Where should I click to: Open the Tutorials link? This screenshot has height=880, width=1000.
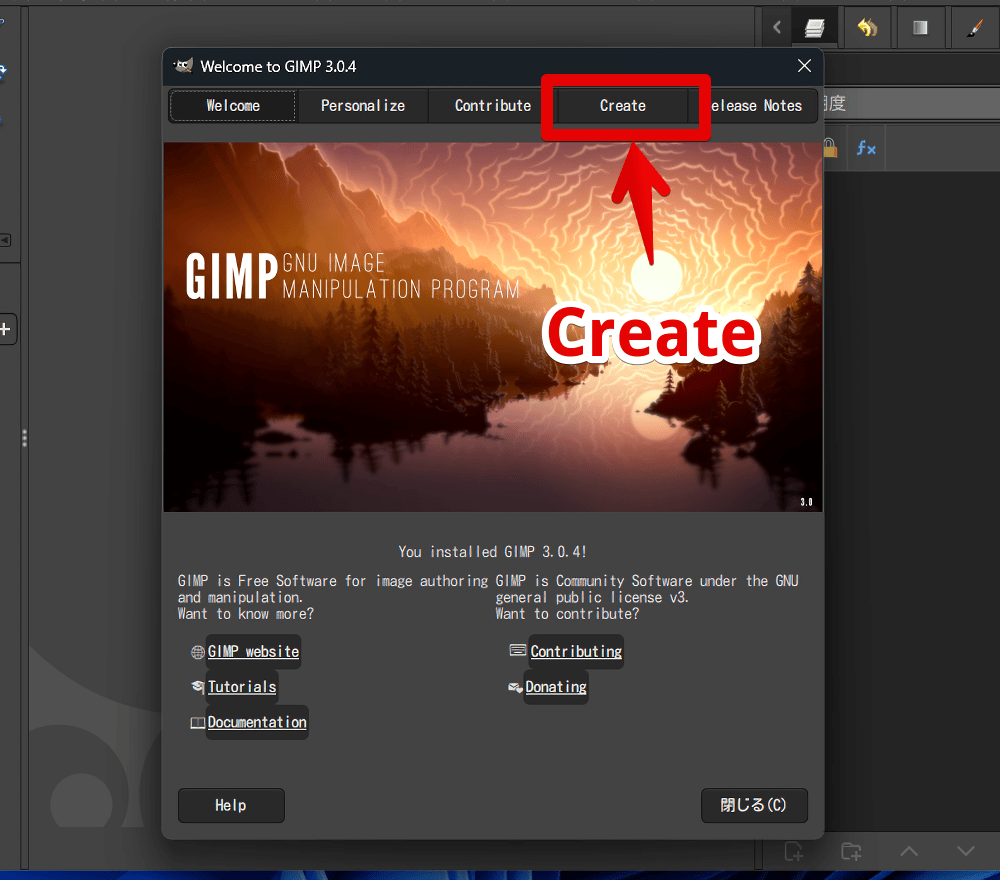pos(242,687)
